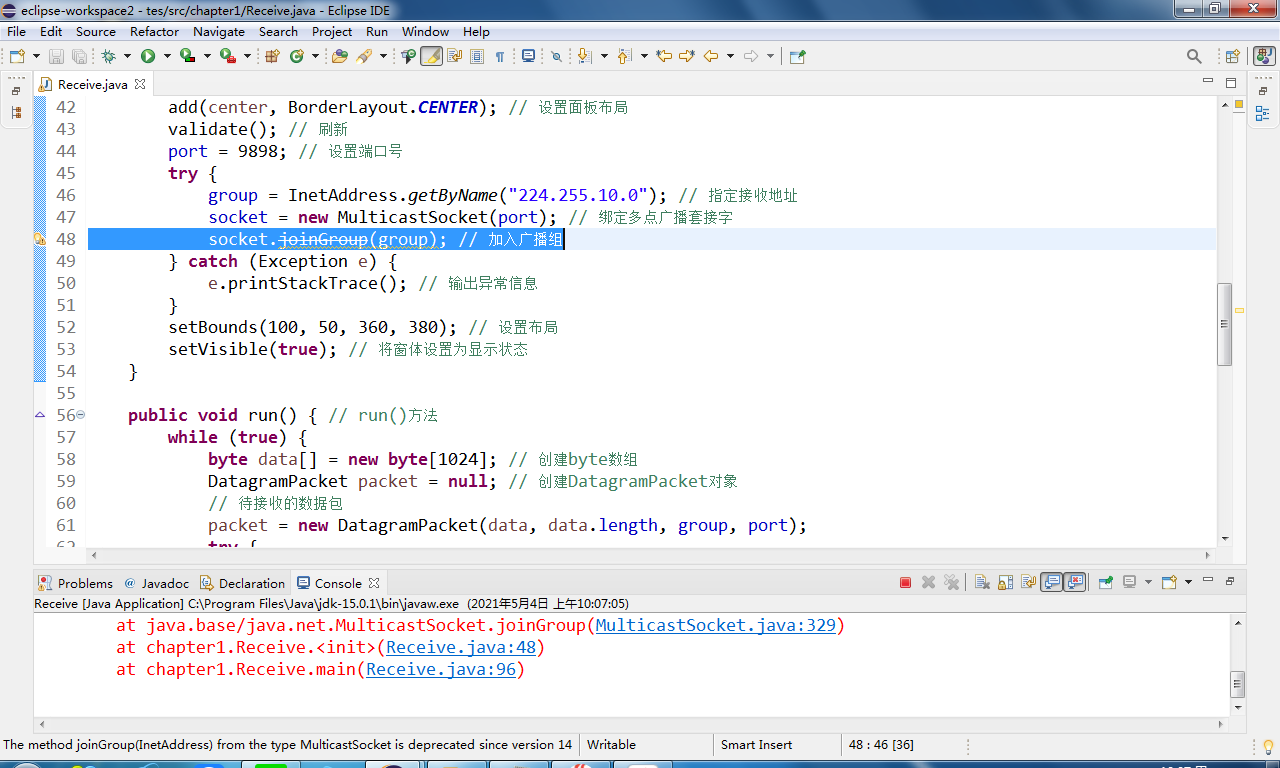Toggle Mark Occurrences highlighter button
The height and width of the screenshot is (768, 1280).
point(431,56)
